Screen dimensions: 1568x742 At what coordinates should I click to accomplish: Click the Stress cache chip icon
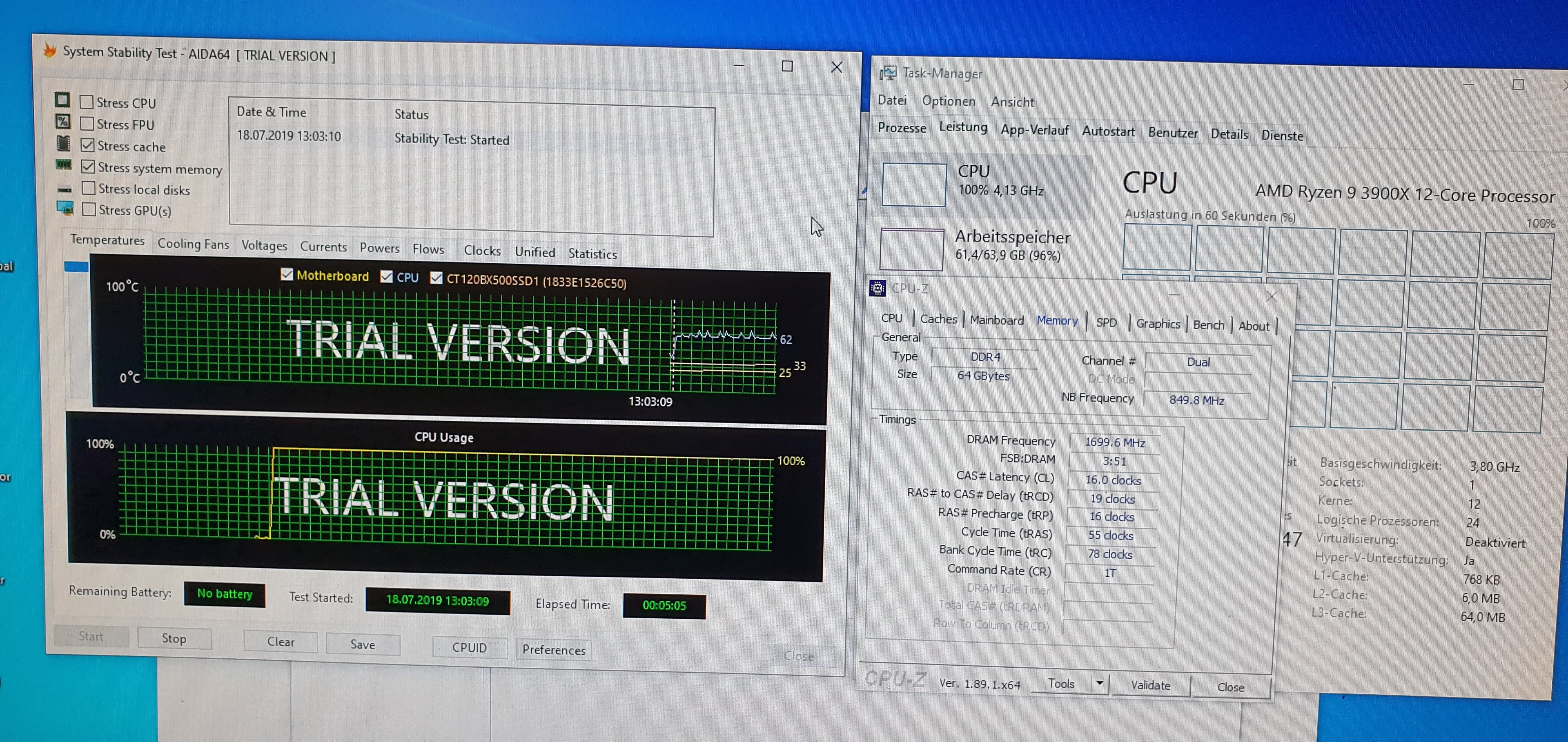63,144
